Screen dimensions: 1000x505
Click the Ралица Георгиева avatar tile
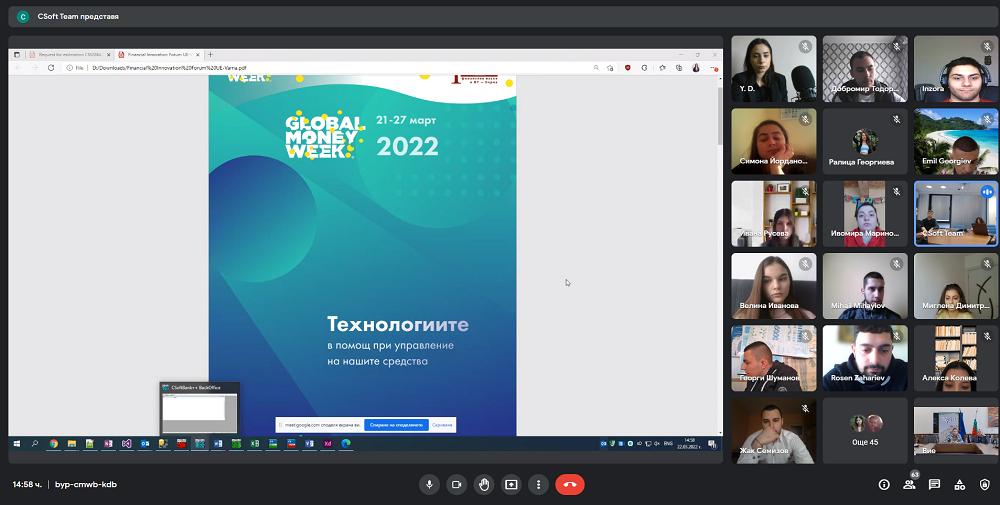point(865,142)
